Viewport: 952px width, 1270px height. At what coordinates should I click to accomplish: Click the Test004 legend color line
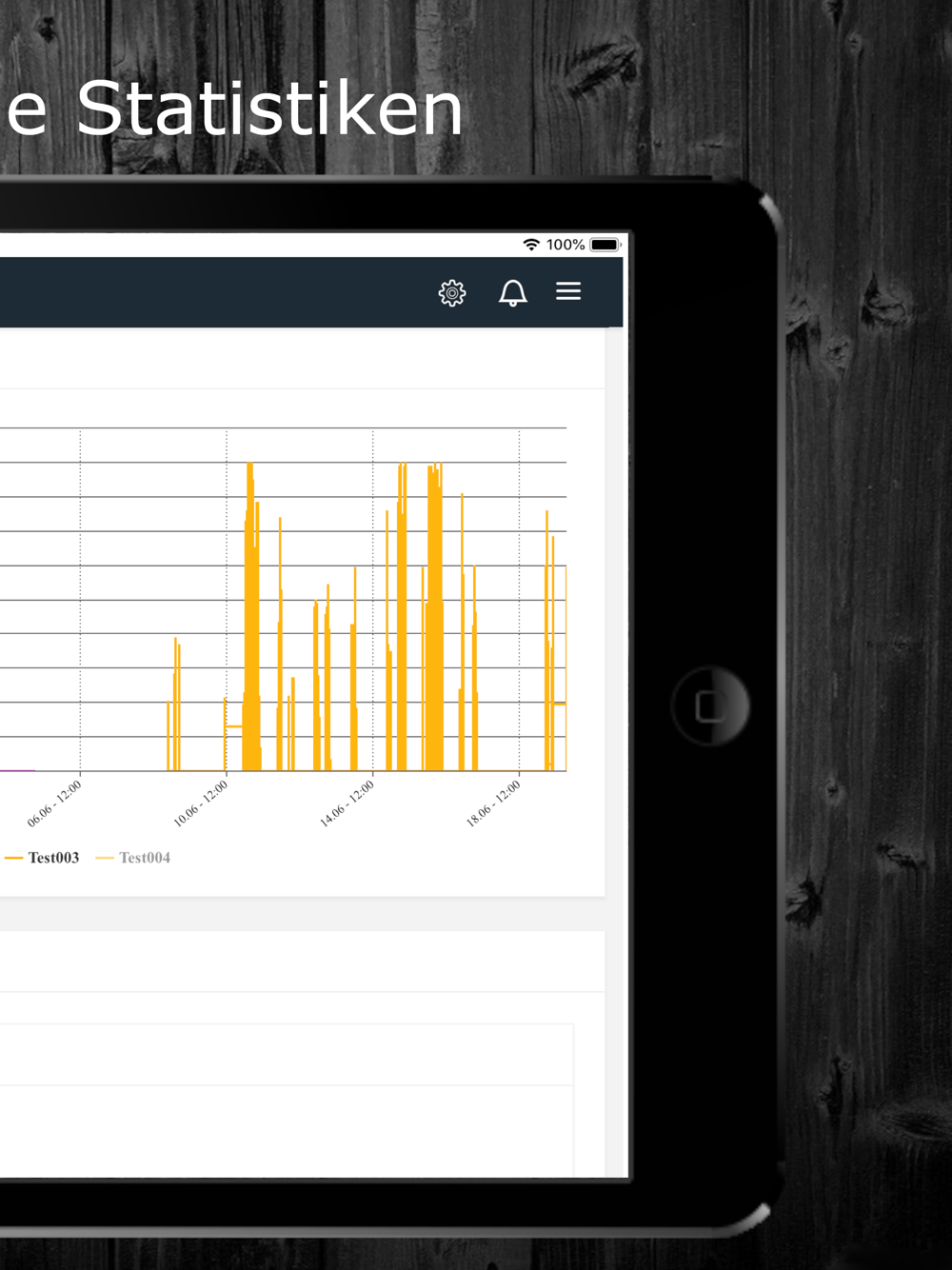click(x=105, y=858)
